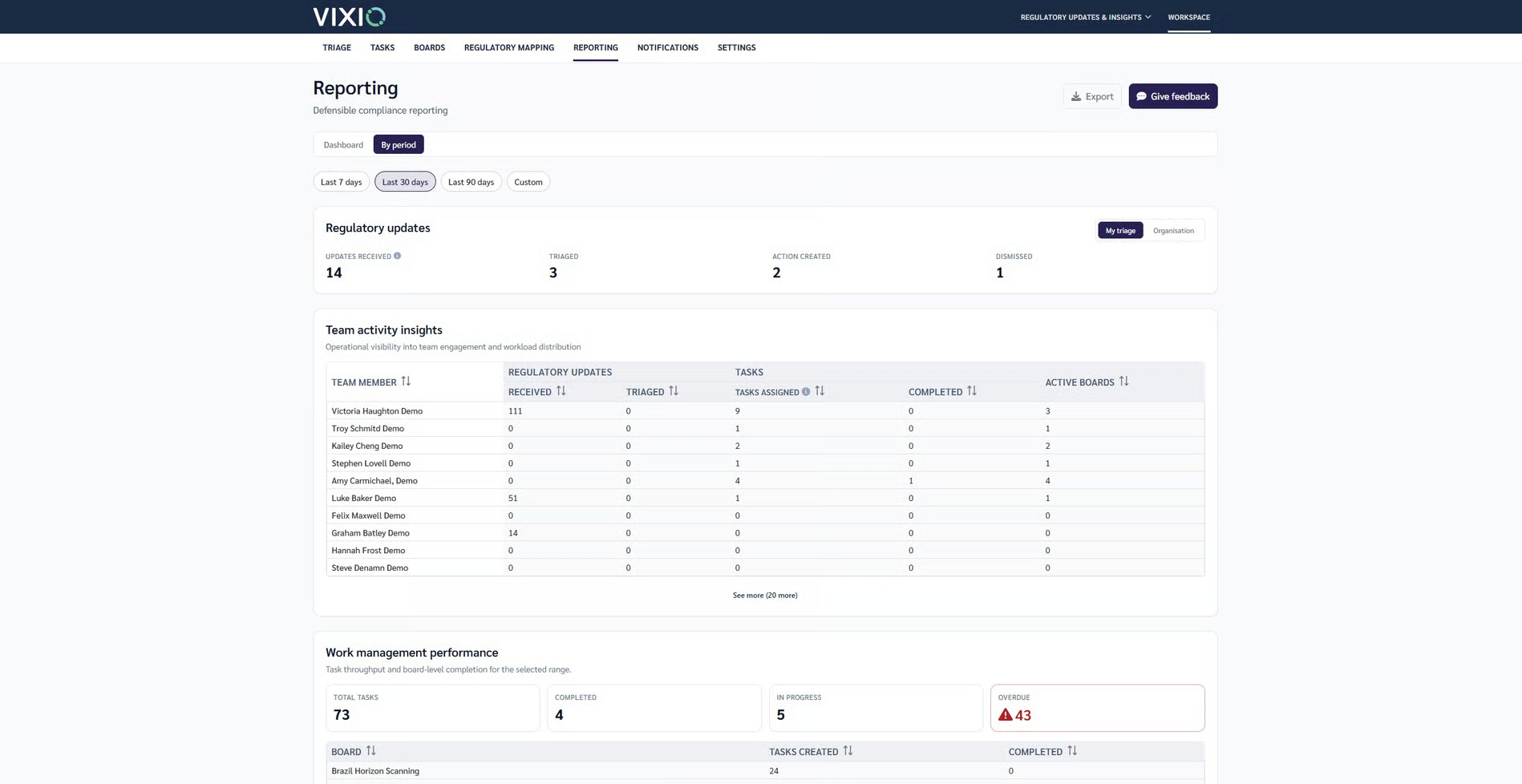The width and height of the screenshot is (1522, 784).
Task: Sort the Triaged column
Action: [x=674, y=391]
